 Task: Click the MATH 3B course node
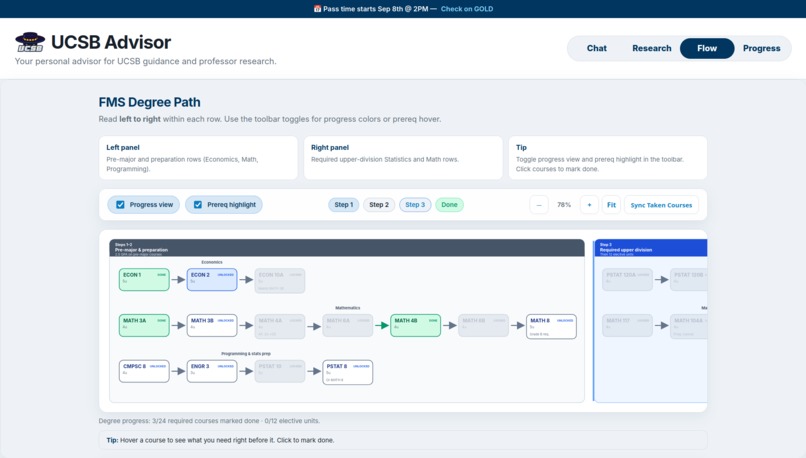212,325
